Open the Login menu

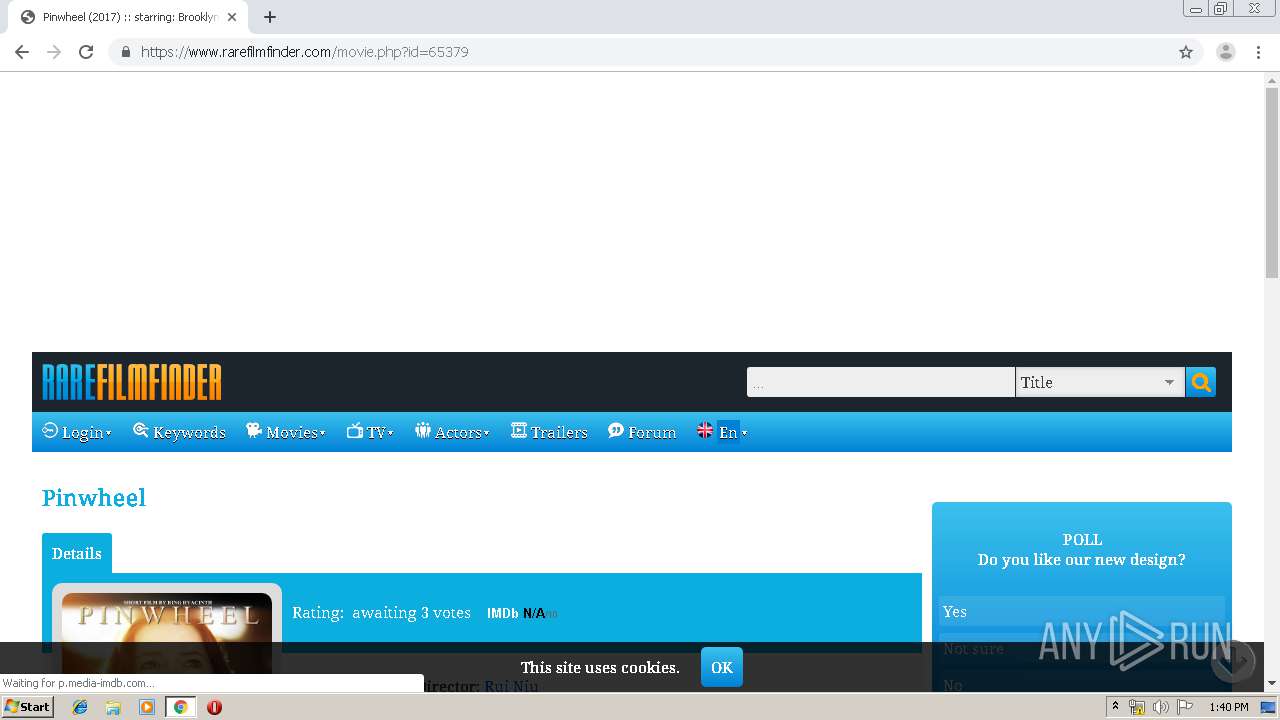pyautogui.click(x=77, y=432)
